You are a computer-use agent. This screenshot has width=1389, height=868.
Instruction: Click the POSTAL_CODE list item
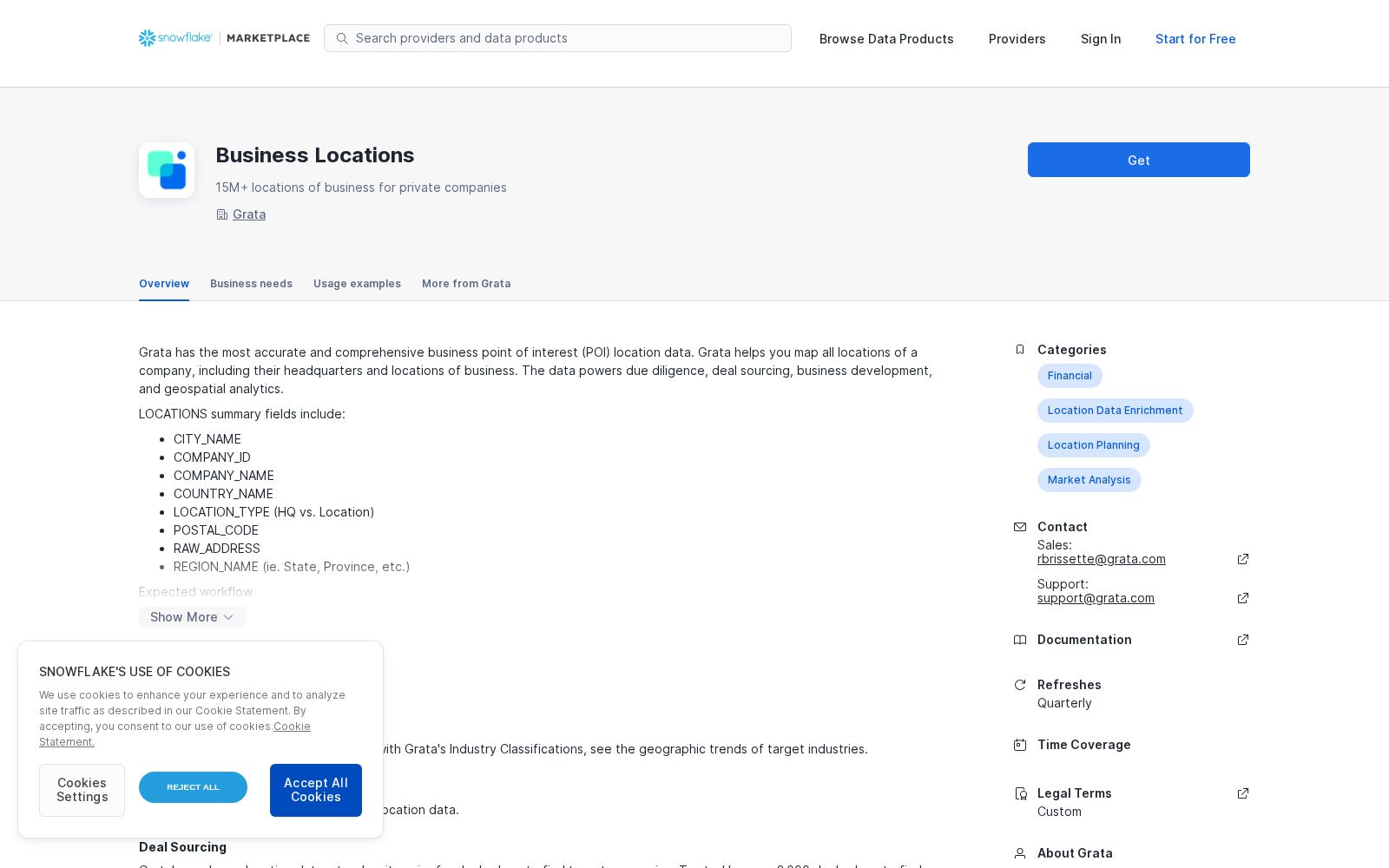216,530
